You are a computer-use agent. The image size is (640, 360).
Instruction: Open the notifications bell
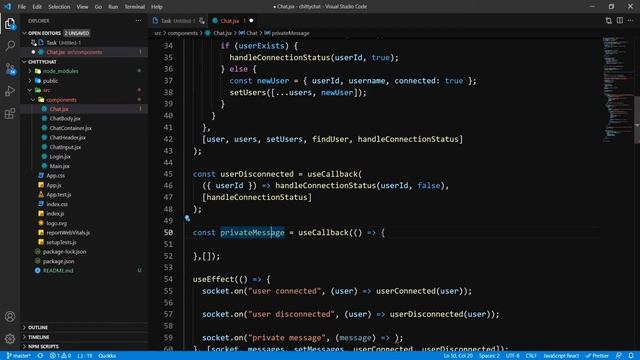point(631,356)
